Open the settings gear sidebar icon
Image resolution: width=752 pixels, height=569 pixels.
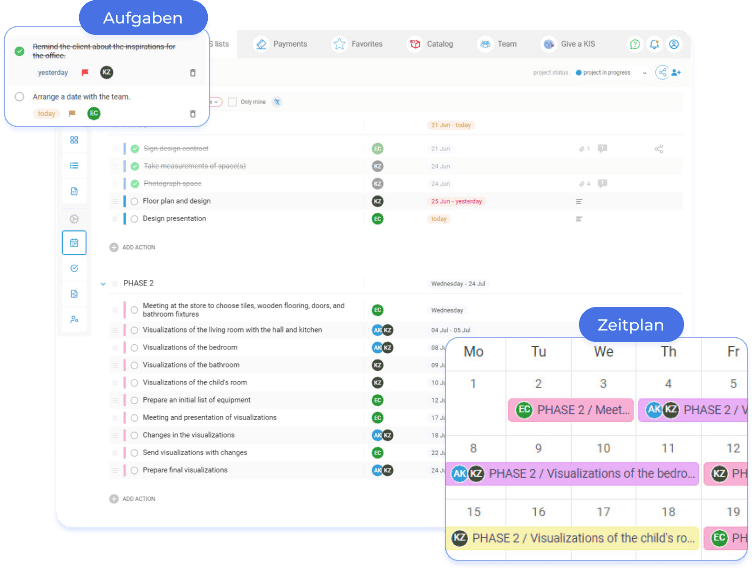pyautogui.click(x=74, y=219)
